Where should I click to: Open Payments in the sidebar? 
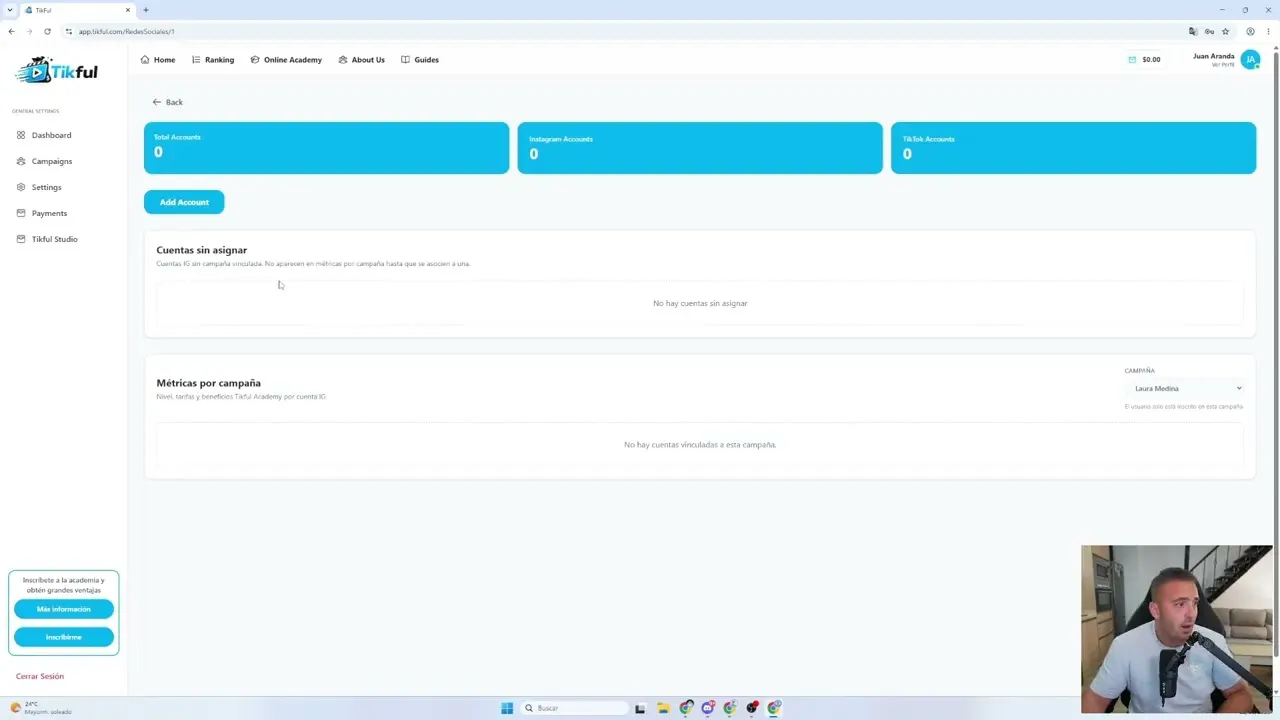pos(42,213)
